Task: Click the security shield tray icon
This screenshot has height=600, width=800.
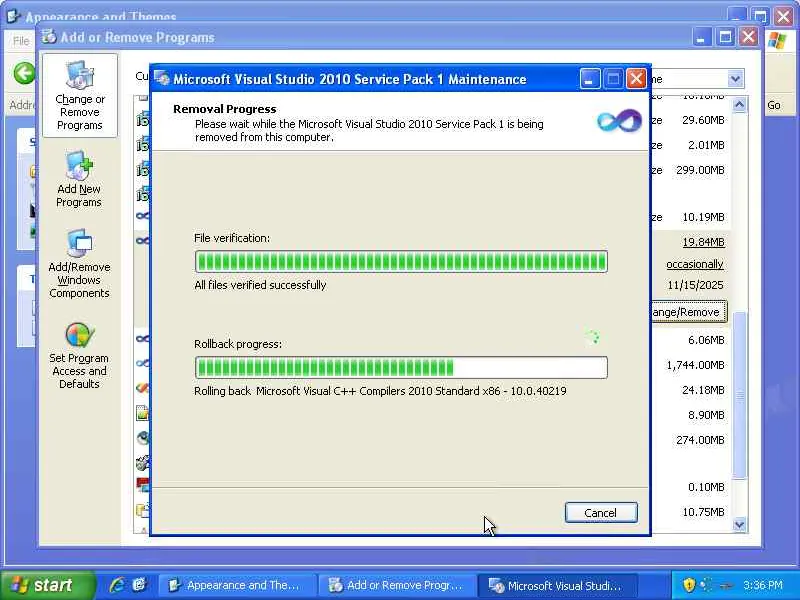Action: pos(689,585)
